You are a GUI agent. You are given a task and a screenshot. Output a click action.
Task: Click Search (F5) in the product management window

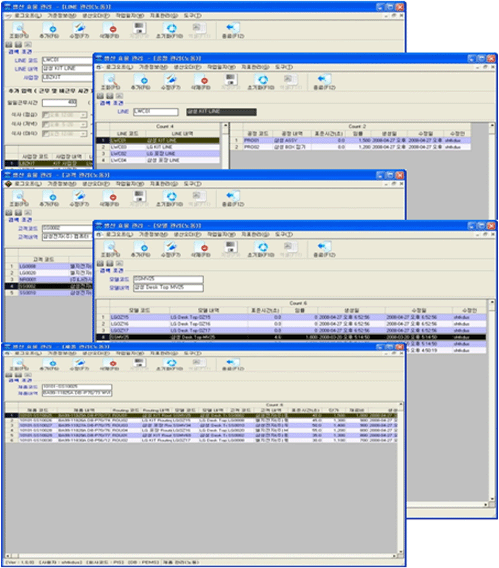click(x=19, y=364)
